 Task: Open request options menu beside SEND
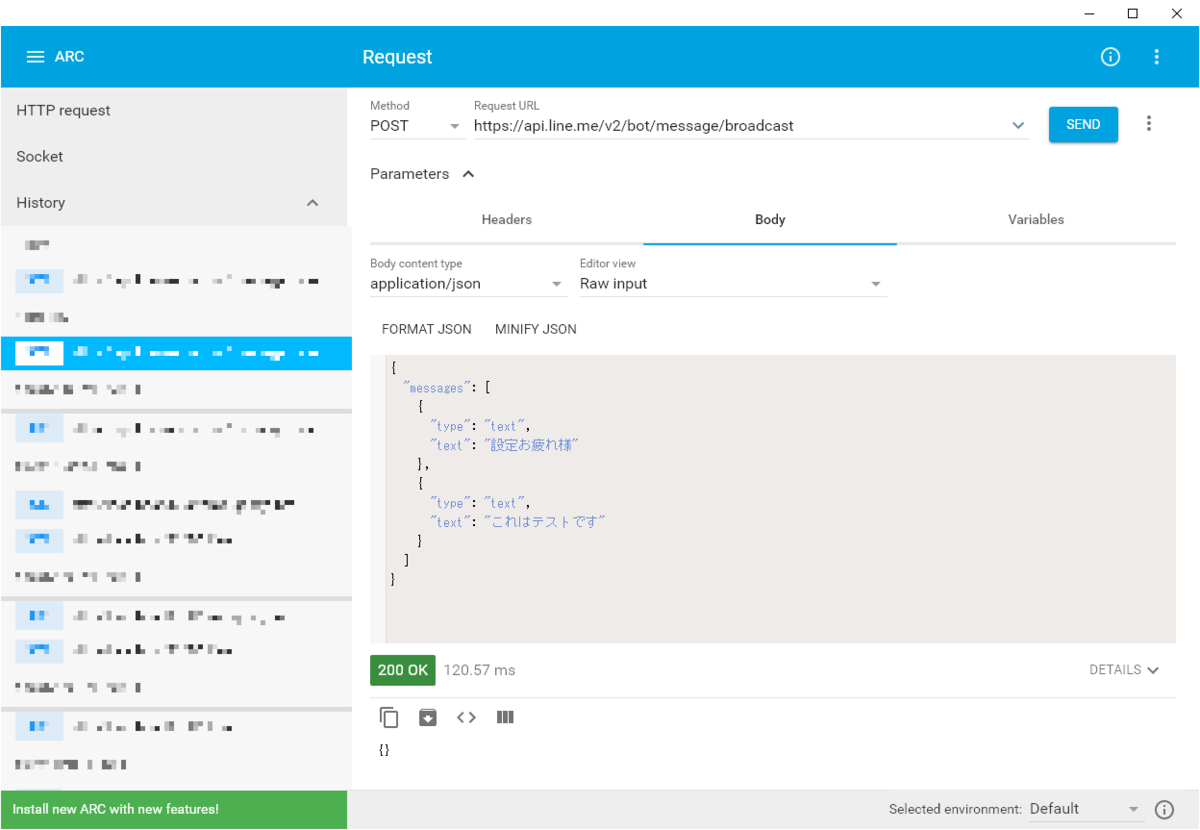point(1149,124)
